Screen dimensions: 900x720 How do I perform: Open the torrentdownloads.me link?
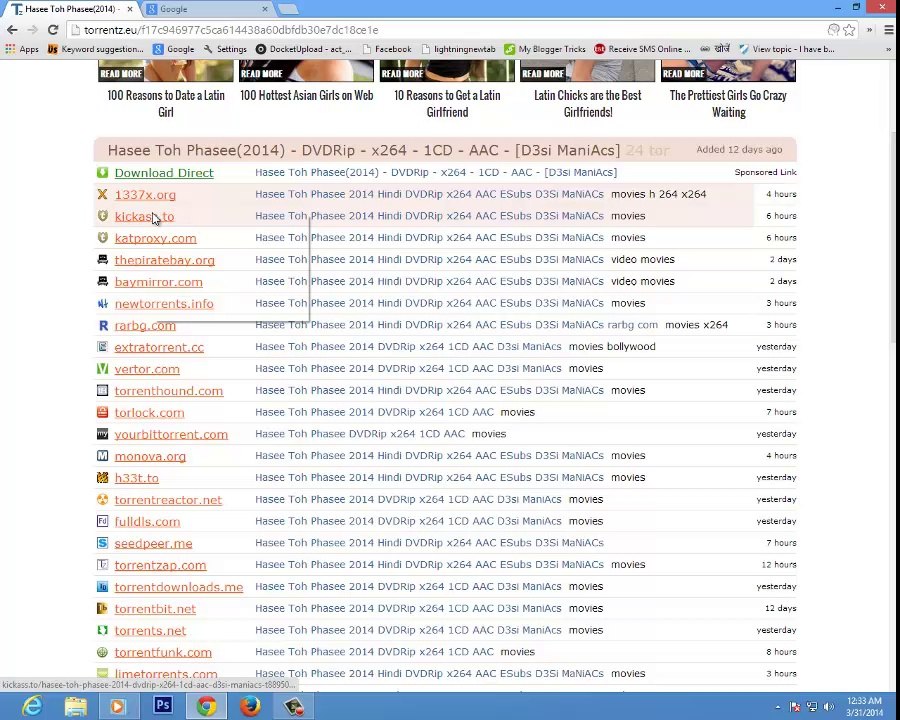[x=179, y=587]
